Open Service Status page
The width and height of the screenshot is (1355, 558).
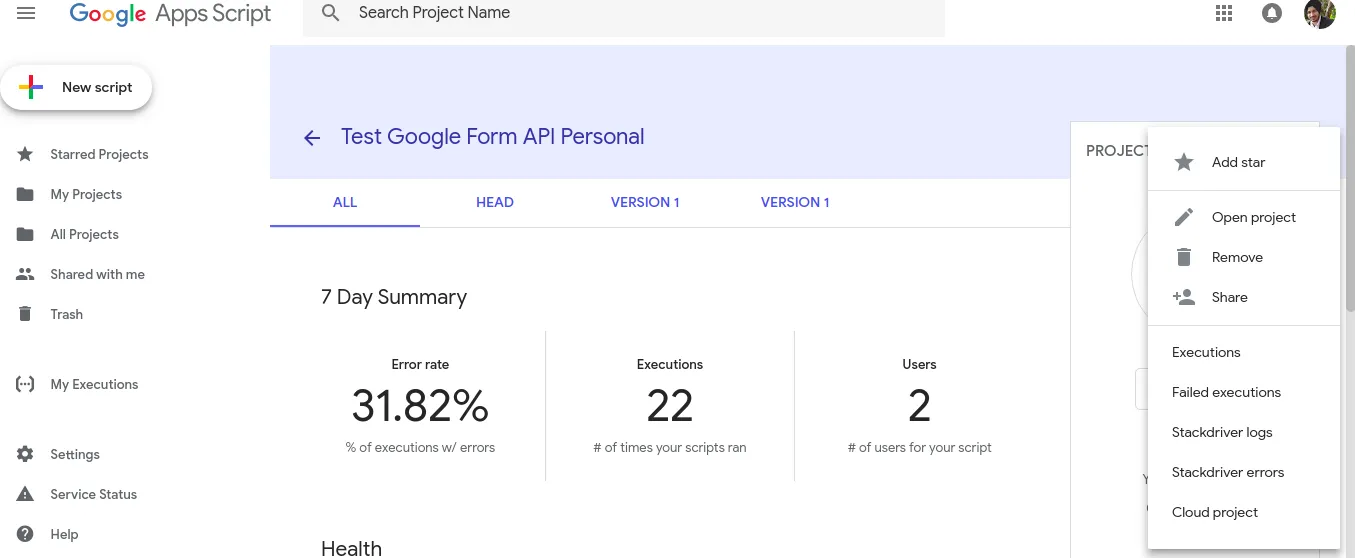click(x=93, y=494)
